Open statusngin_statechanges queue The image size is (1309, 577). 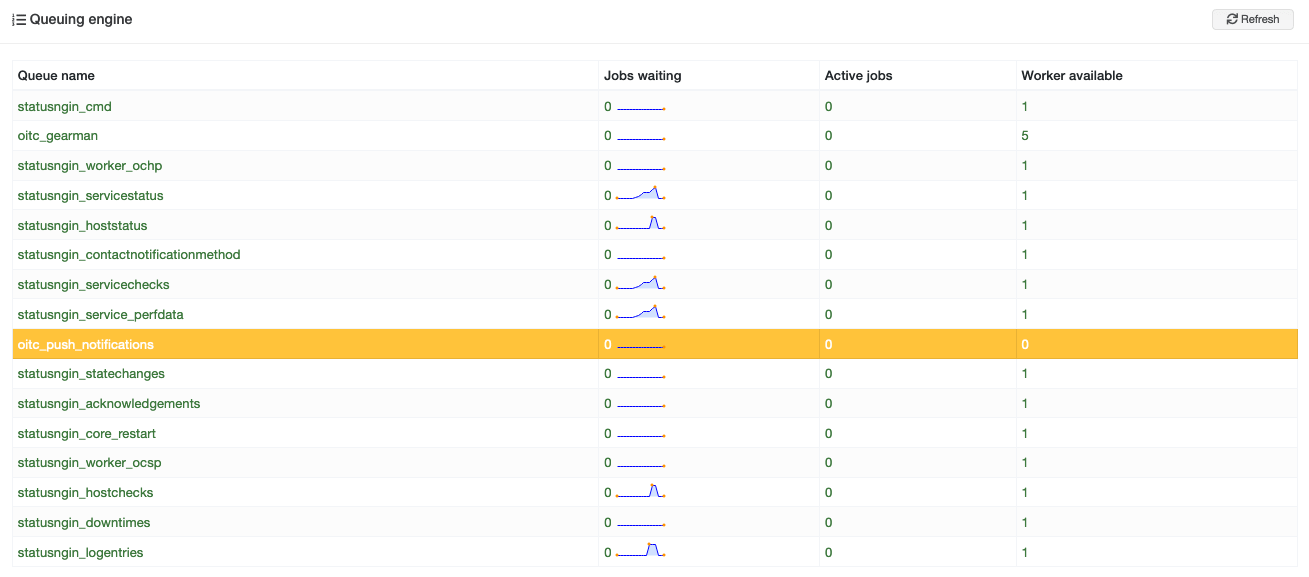click(91, 373)
